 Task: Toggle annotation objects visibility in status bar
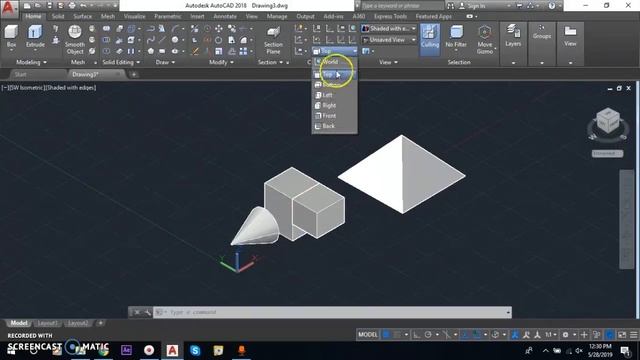tap(515, 335)
